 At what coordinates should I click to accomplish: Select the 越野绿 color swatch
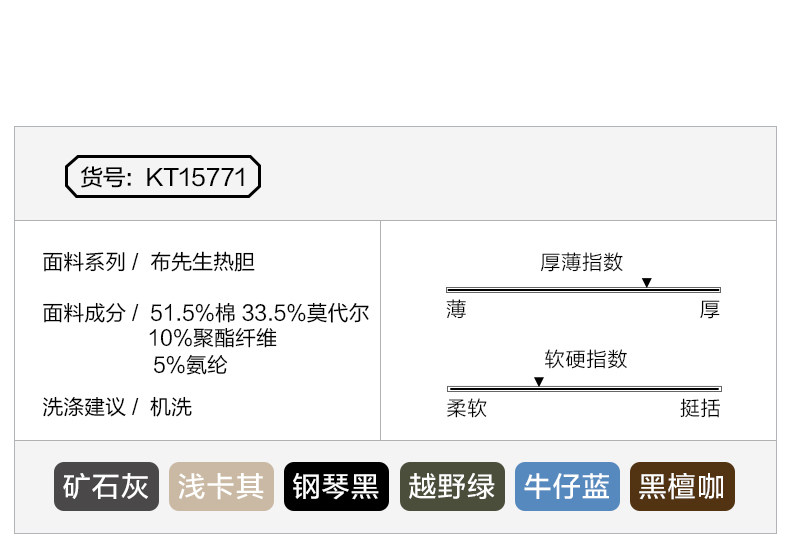[x=451, y=487]
